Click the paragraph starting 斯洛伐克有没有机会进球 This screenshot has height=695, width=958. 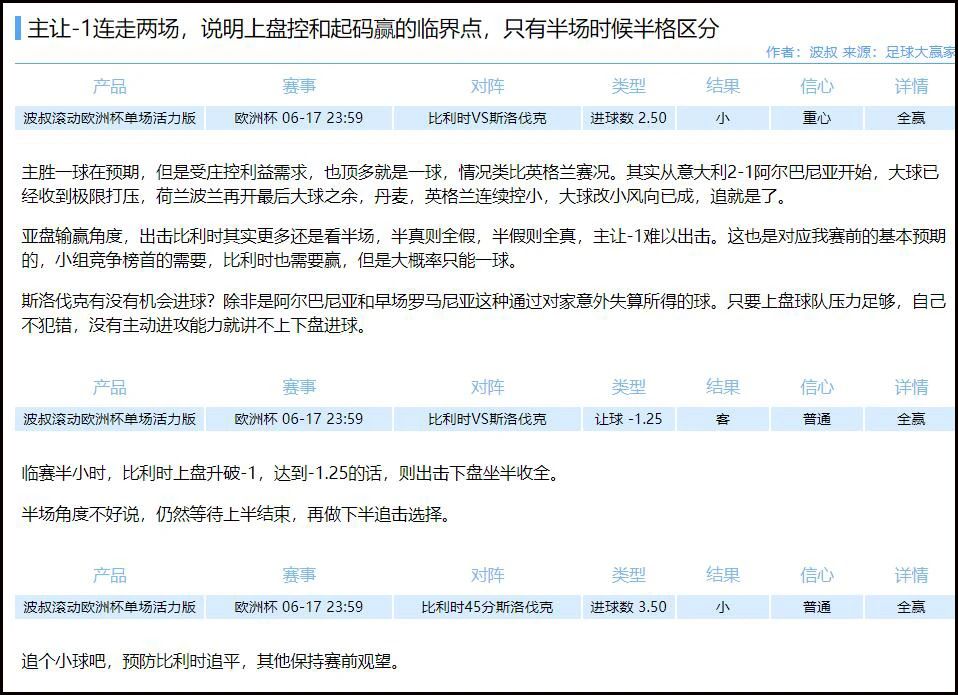(x=483, y=313)
